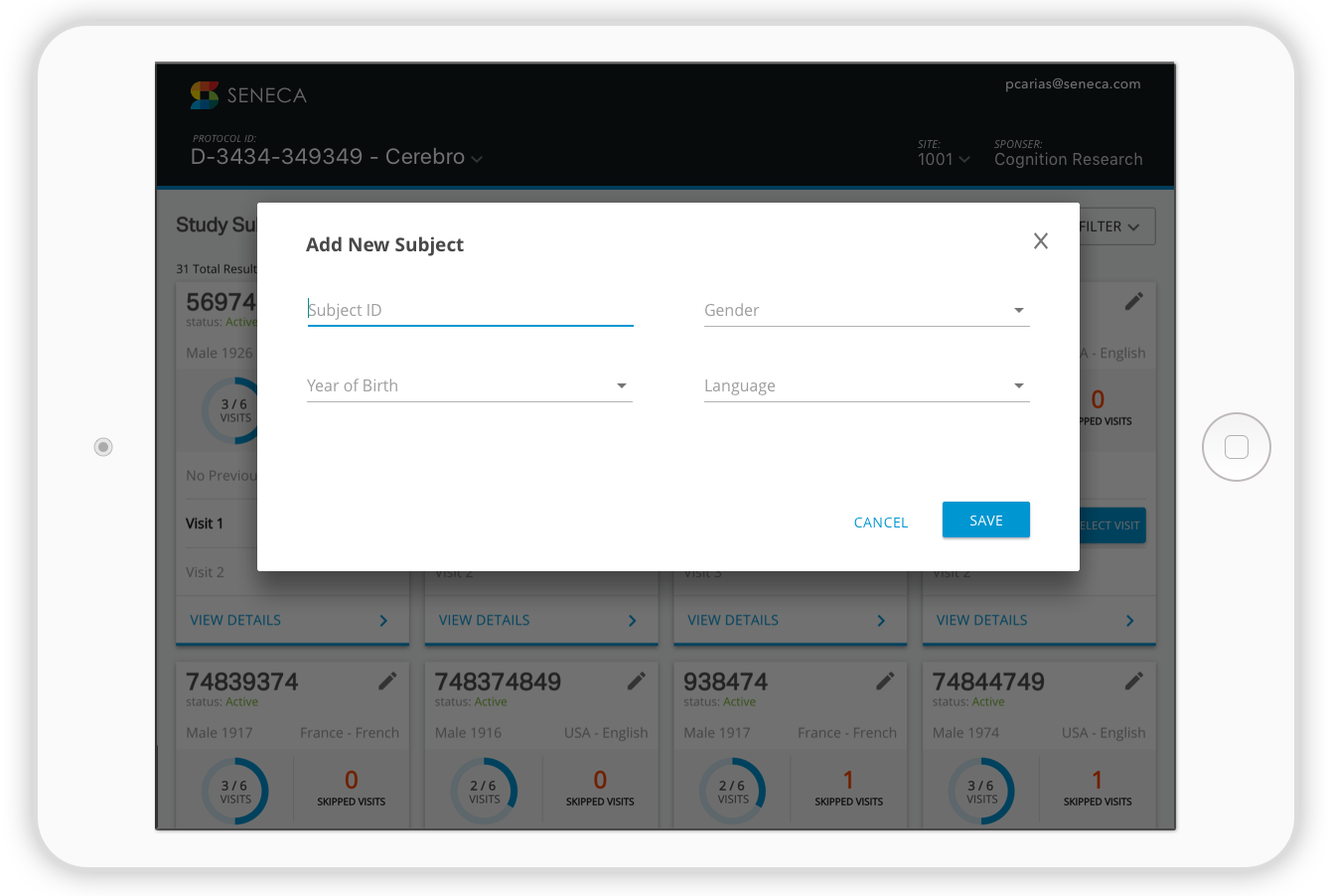Save the new subject

click(985, 520)
